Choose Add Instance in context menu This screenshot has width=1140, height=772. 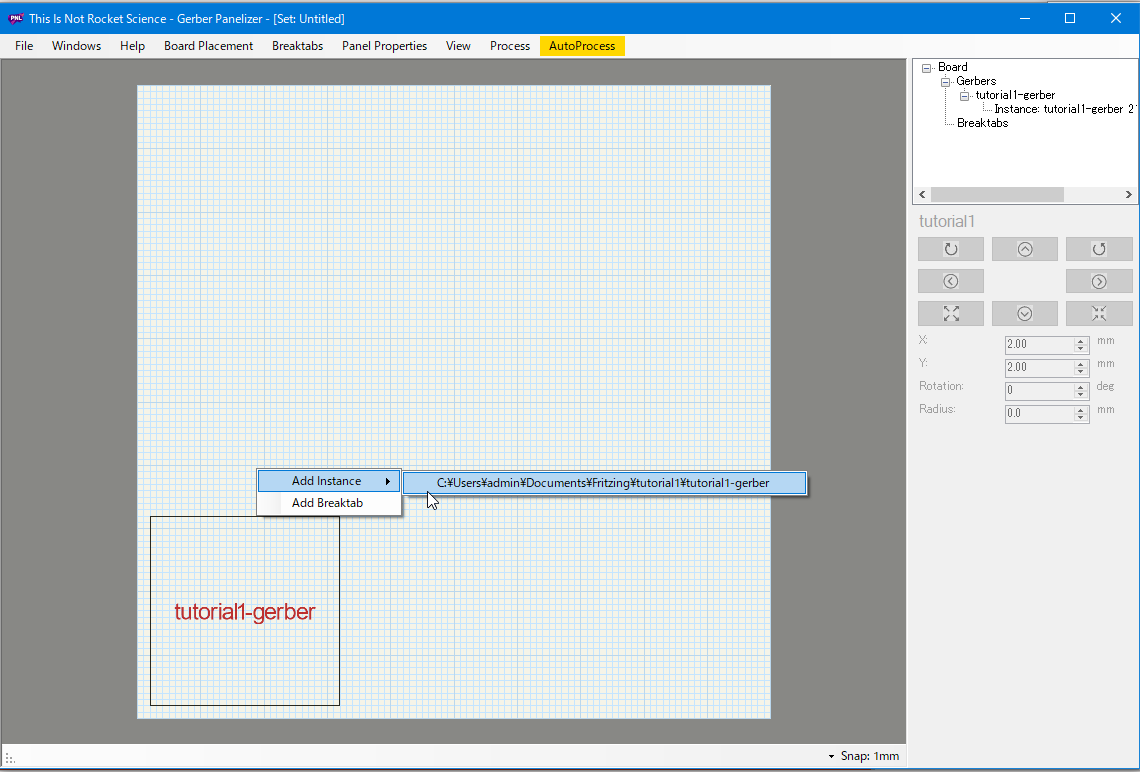pyautogui.click(x=329, y=481)
